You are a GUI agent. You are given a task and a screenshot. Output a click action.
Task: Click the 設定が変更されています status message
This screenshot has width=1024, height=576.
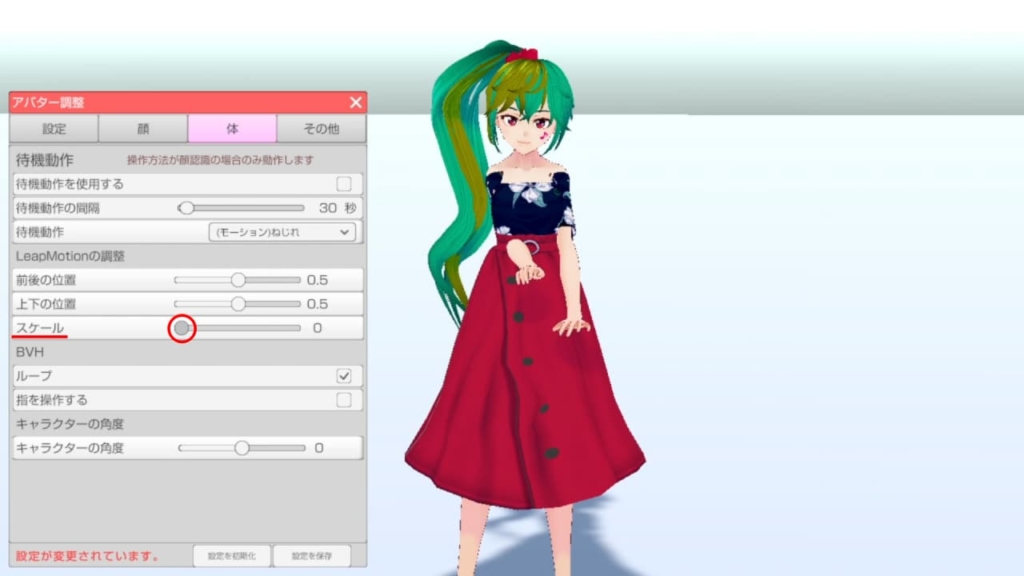click(x=88, y=556)
